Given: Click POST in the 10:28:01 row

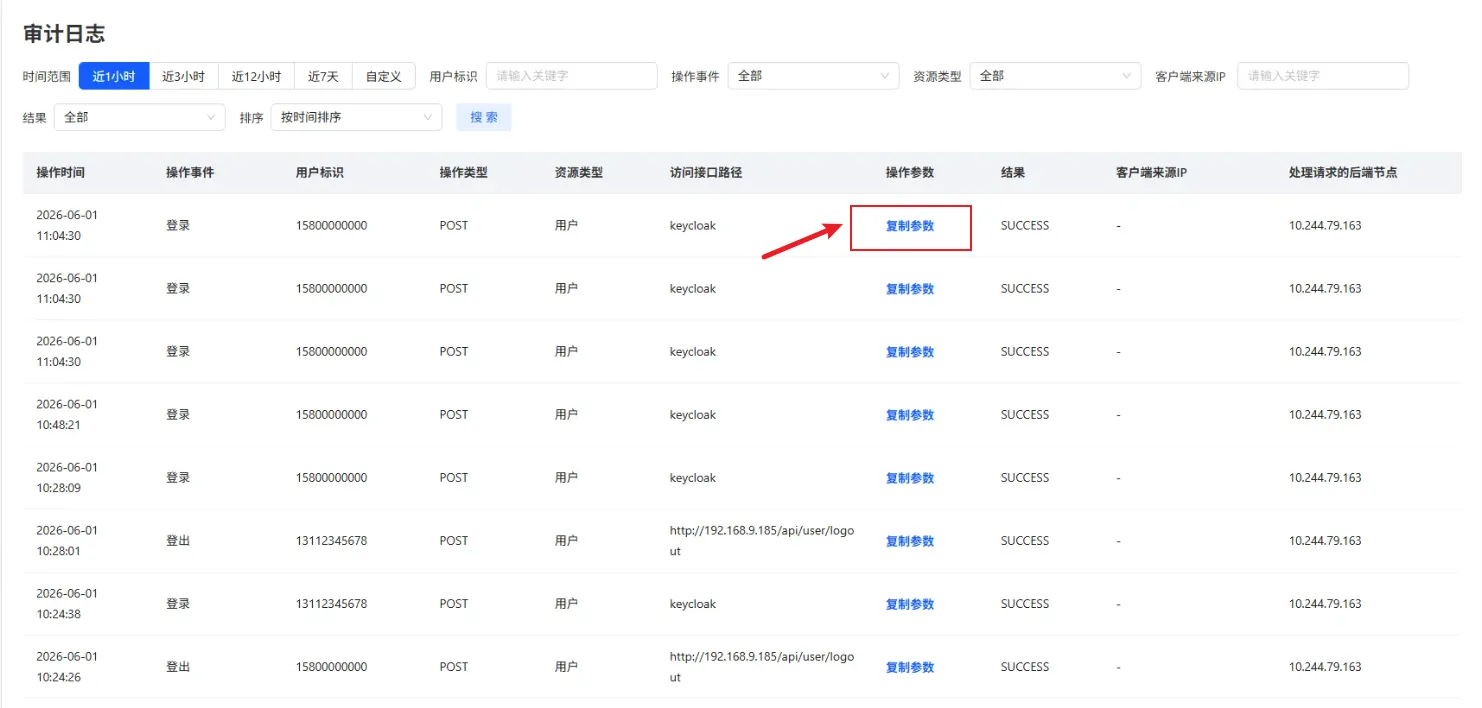Looking at the screenshot, I should coord(454,541).
